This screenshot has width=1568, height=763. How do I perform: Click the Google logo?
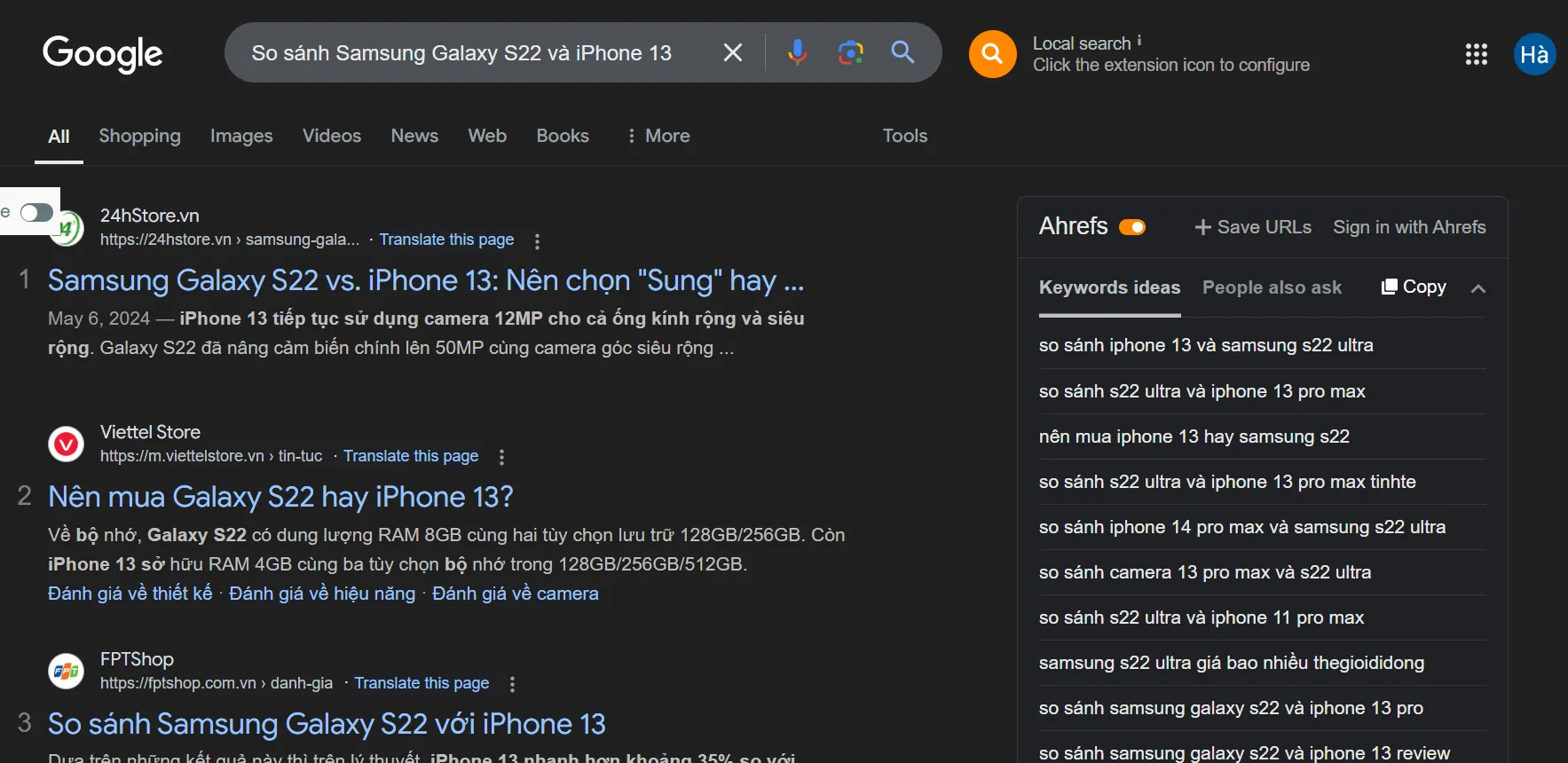click(103, 53)
